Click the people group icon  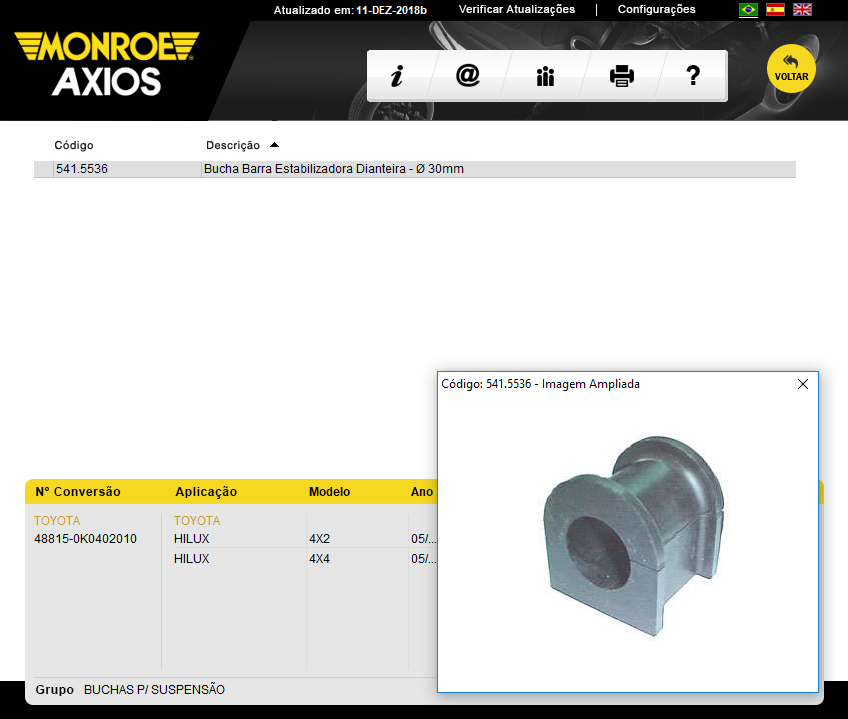pos(545,76)
